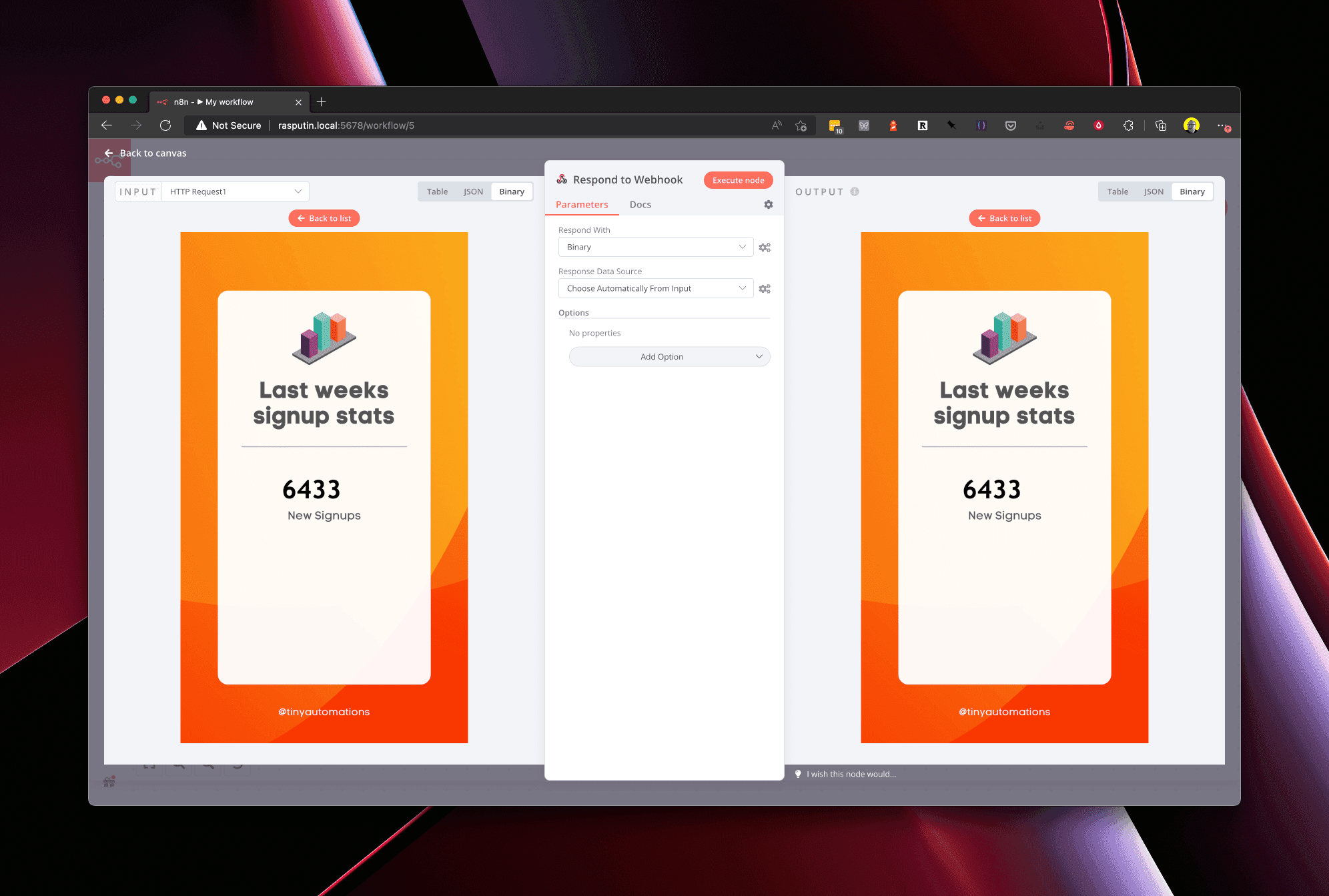Toggle the JSON view in INPUT panel

point(471,191)
